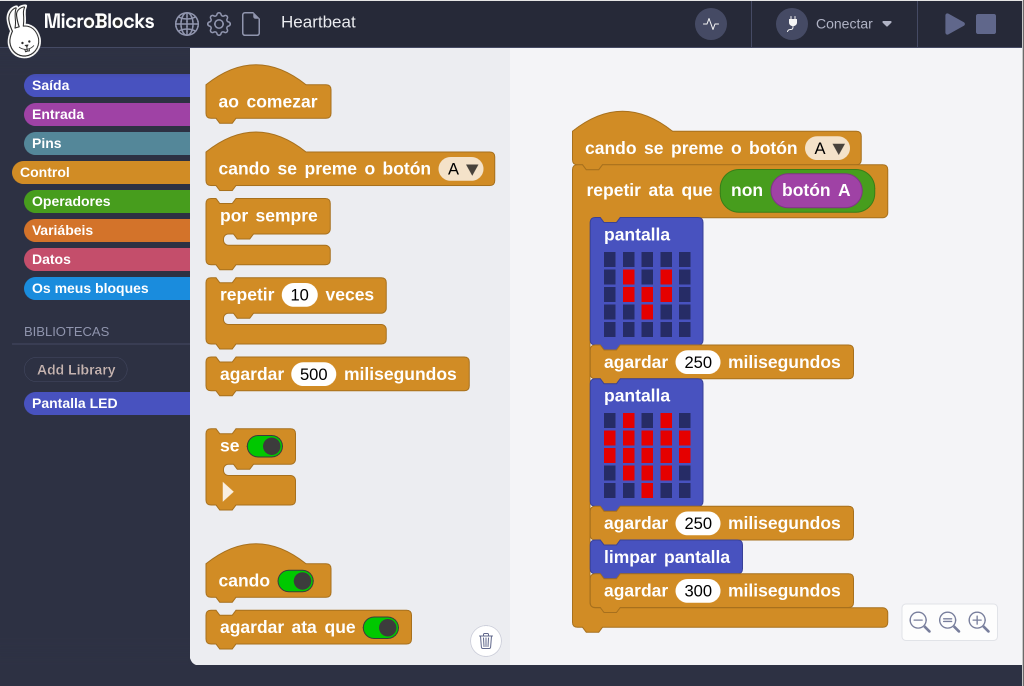
Task: Open button A dropdown in palette block
Action: 461,169
